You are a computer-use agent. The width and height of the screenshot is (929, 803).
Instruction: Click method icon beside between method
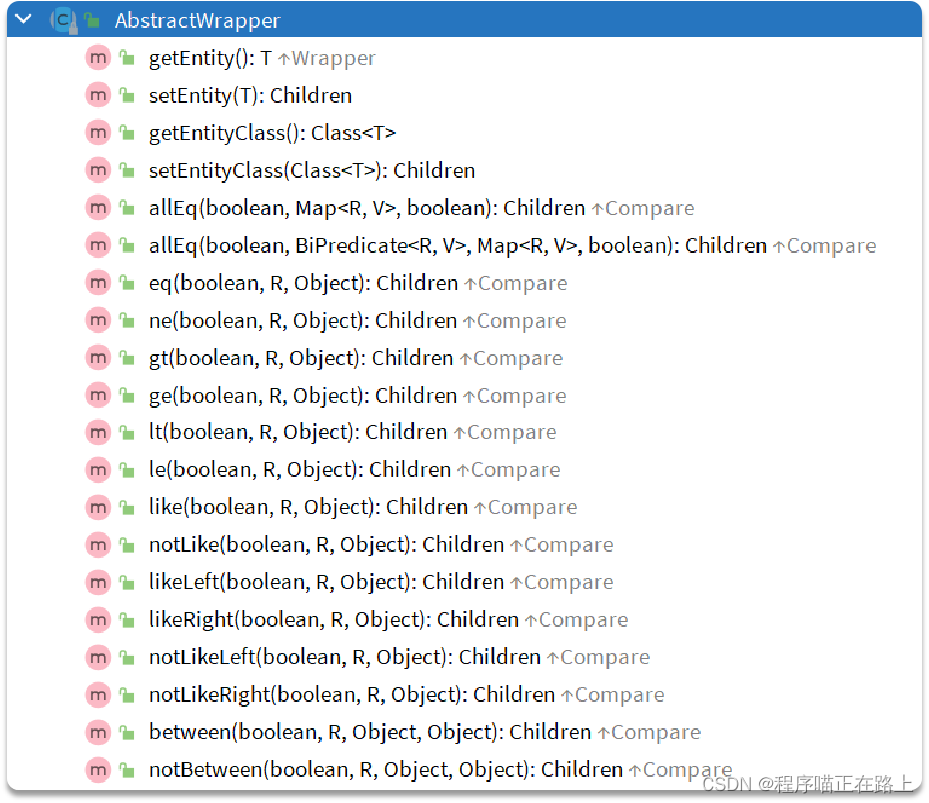tap(98, 732)
